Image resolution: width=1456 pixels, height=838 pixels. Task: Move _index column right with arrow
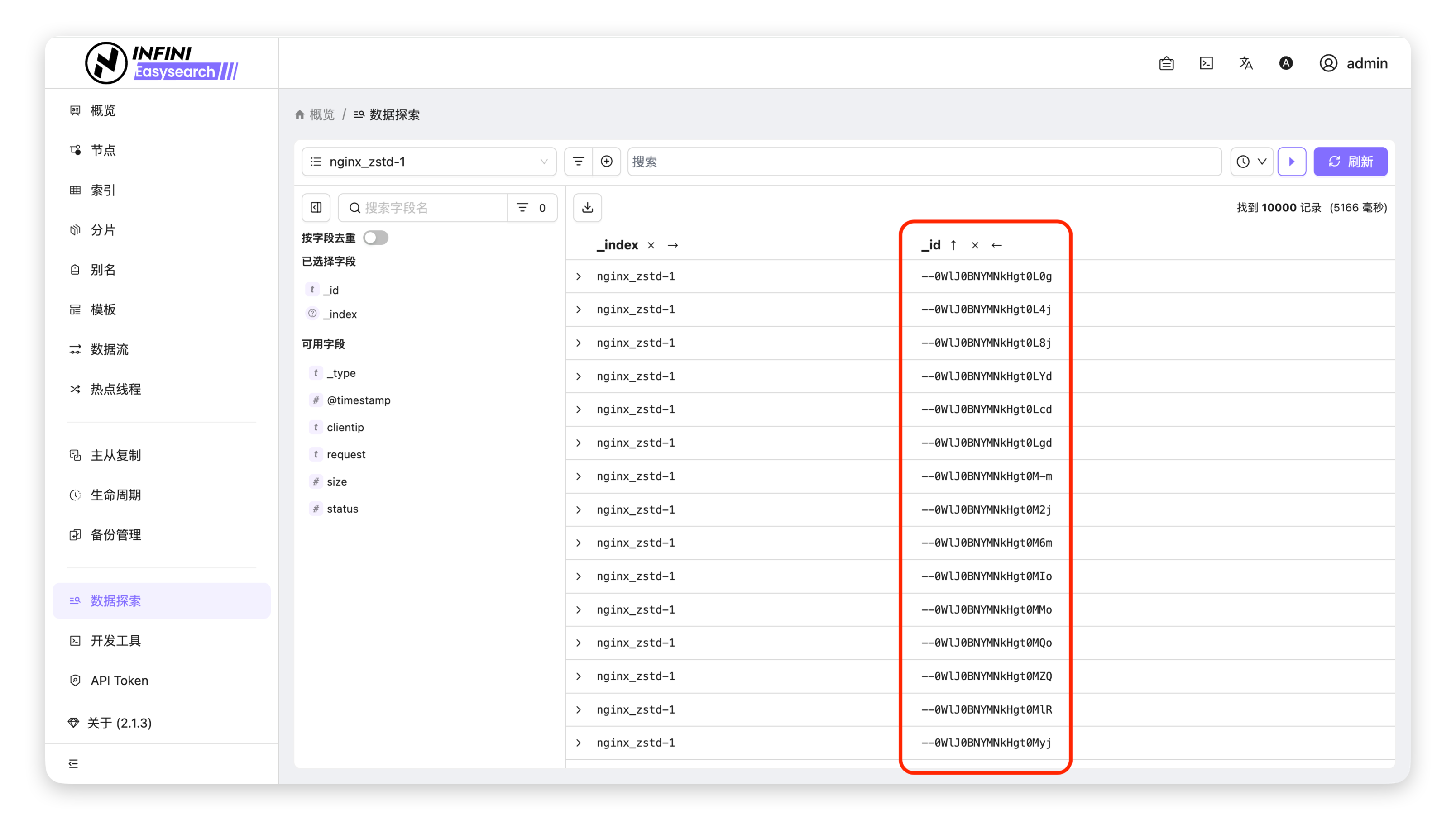672,246
